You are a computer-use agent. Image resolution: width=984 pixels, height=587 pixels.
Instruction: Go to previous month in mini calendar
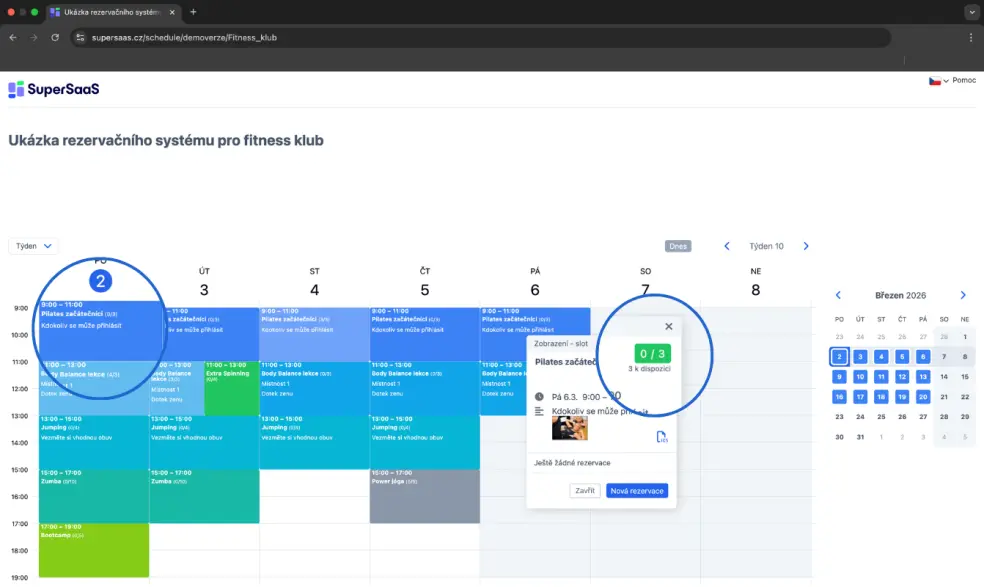click(x=838, y=296)
